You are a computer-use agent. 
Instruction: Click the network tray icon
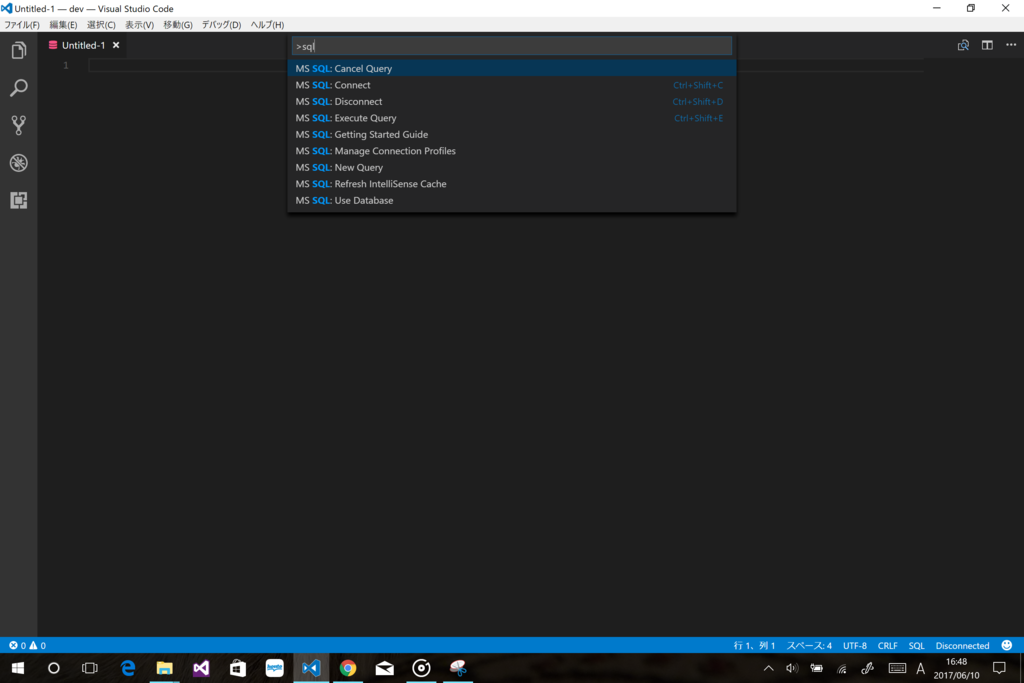[842, 668]
